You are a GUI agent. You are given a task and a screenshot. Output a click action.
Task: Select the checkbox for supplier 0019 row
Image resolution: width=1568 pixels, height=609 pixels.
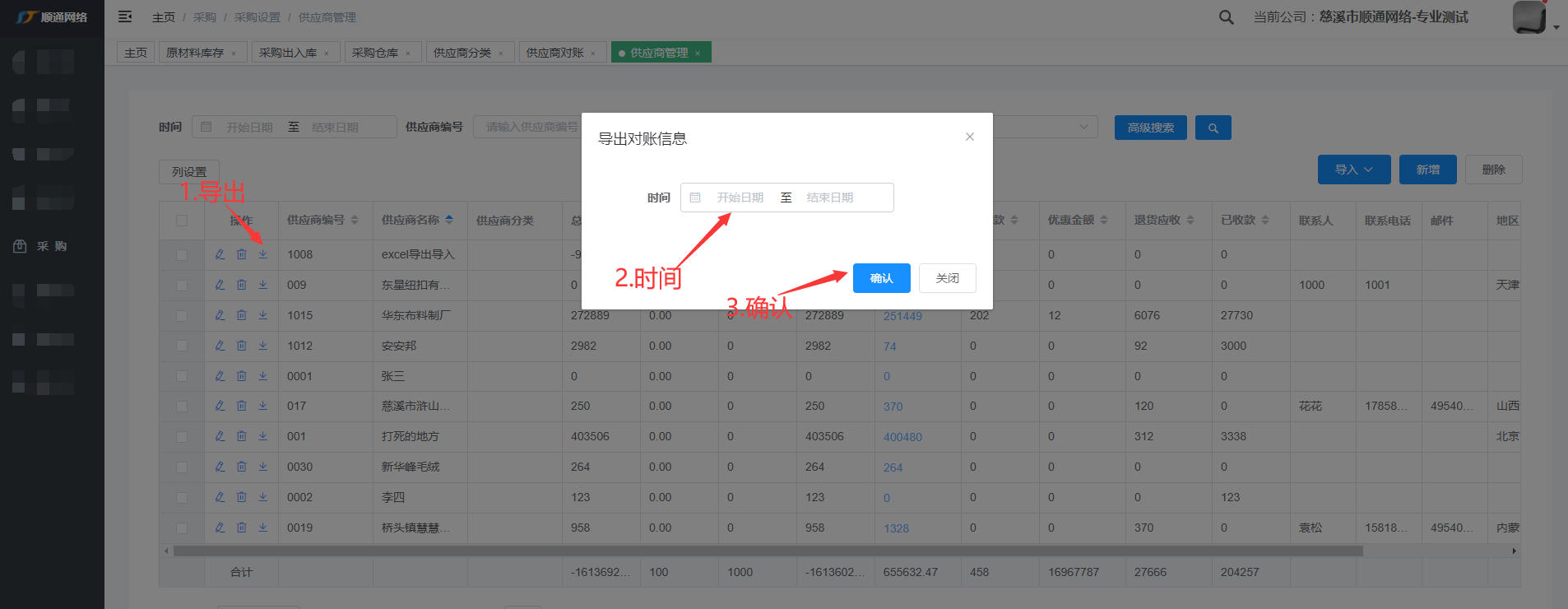pos(182,528)
